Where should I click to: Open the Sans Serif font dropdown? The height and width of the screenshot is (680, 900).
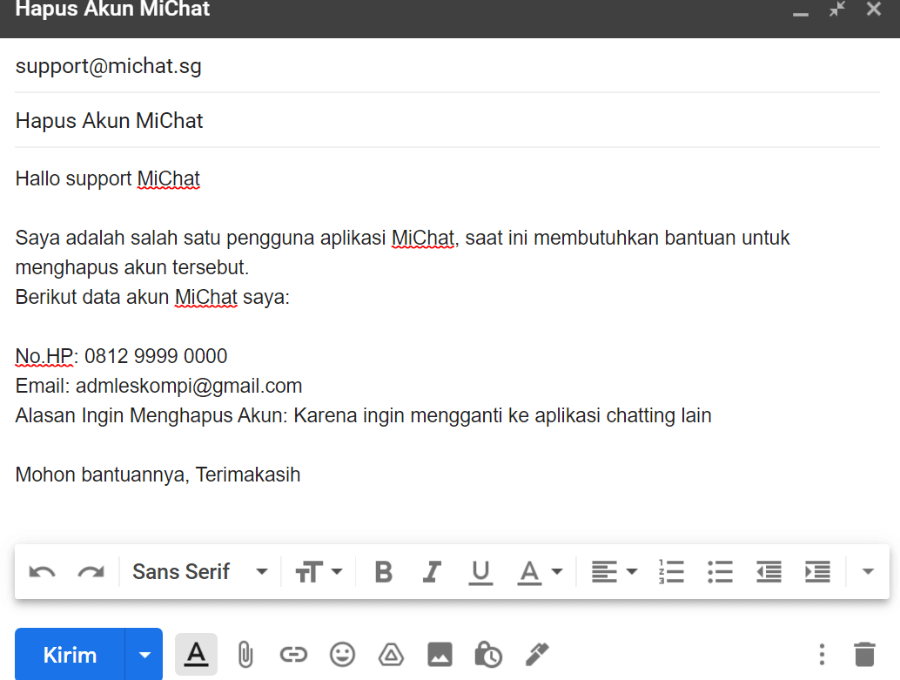(200, 572)
